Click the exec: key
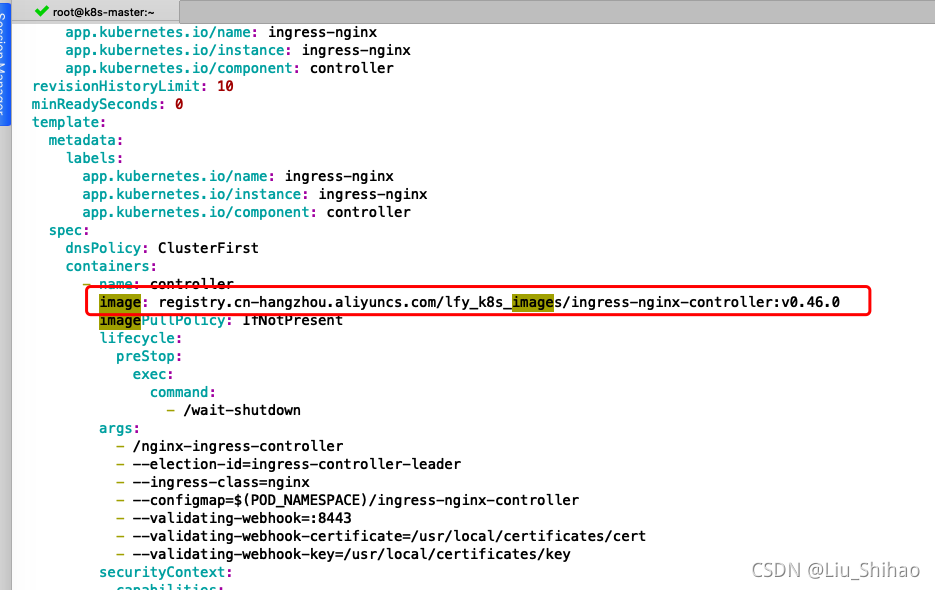 click(x=153, y=374)
